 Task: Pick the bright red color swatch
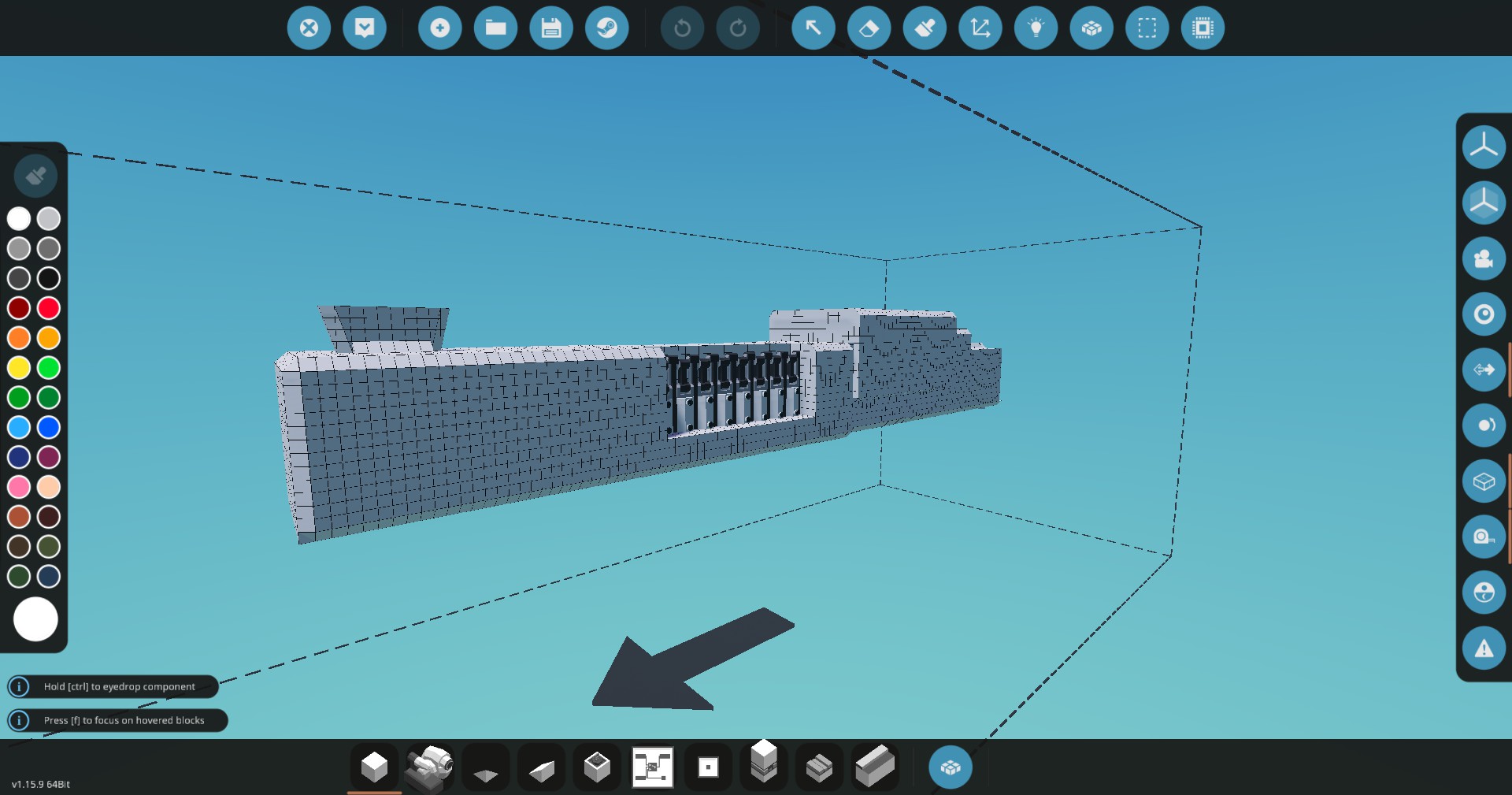pos(49,308)
